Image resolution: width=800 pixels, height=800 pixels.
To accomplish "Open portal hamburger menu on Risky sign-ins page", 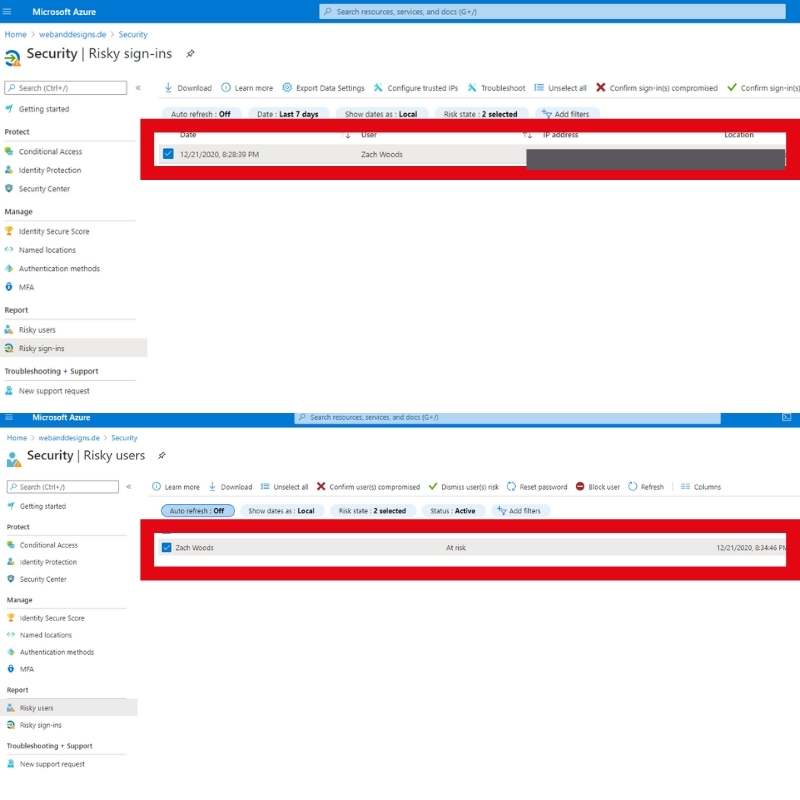I will pos(7,11).
